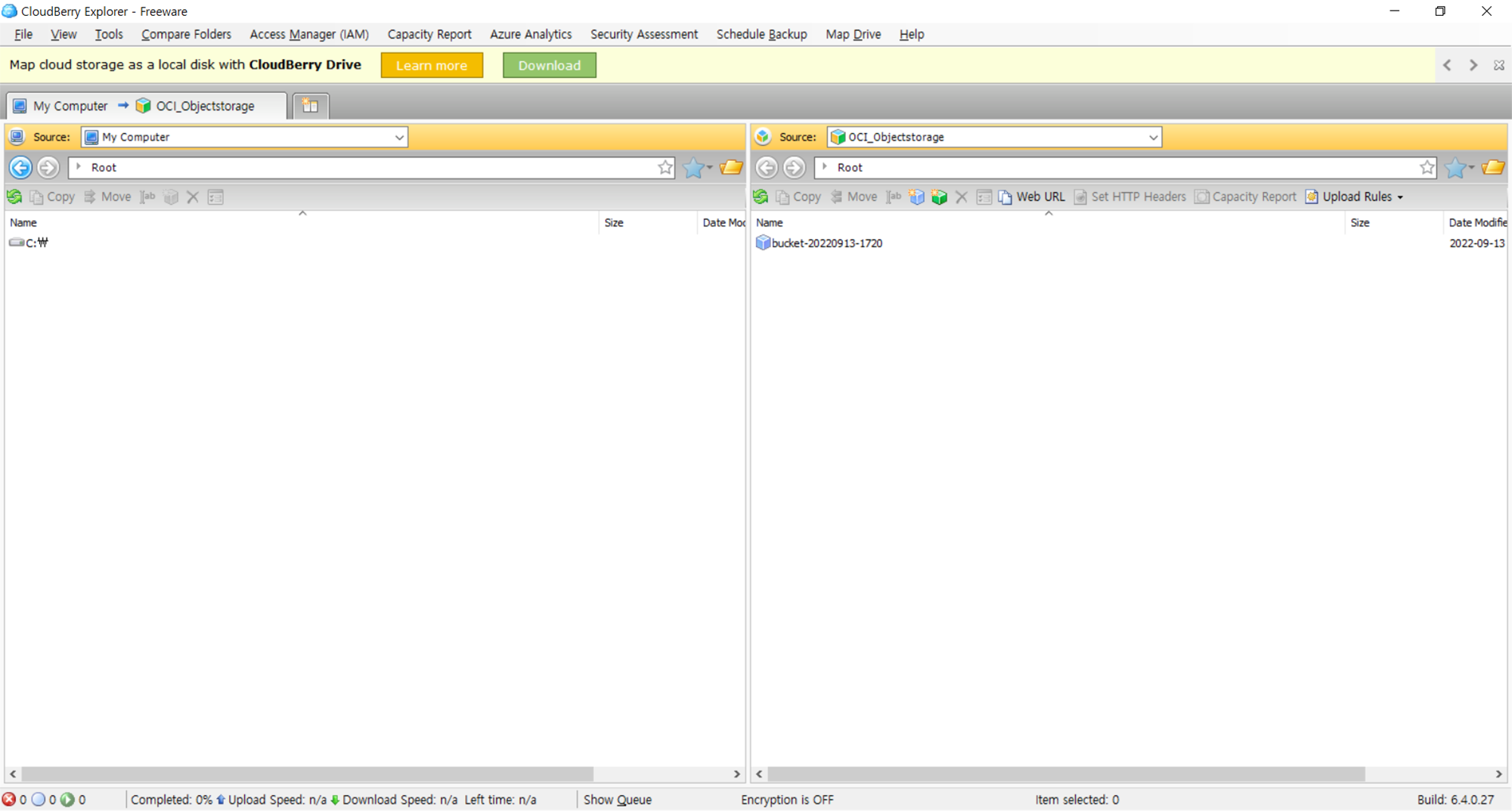Open the Schedule Backup menu

coord(761,34)
